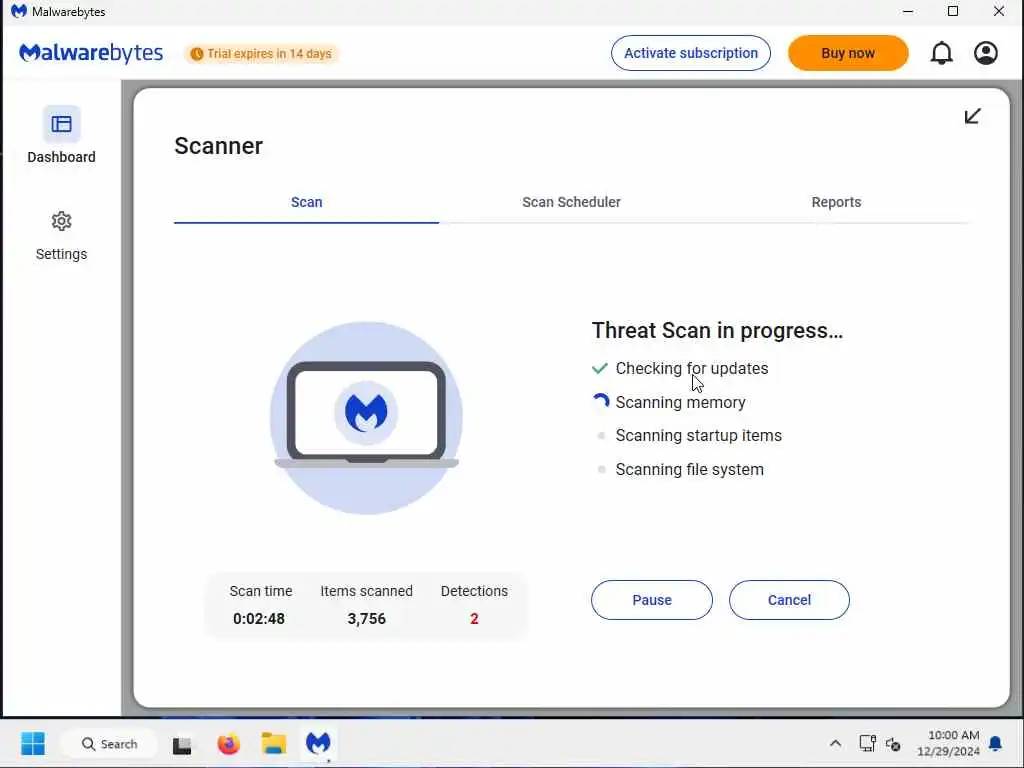The image size is (1024, 768).
Task: Open the Windows notification bell in tray
Action: click(x=996, y=743)
